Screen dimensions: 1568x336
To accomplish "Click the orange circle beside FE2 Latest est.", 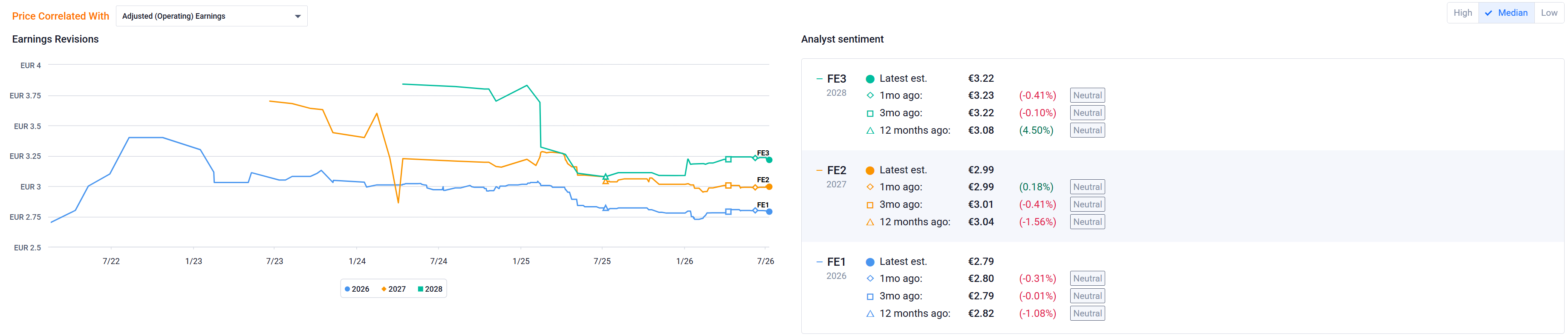I will click(x=870, y=170).
